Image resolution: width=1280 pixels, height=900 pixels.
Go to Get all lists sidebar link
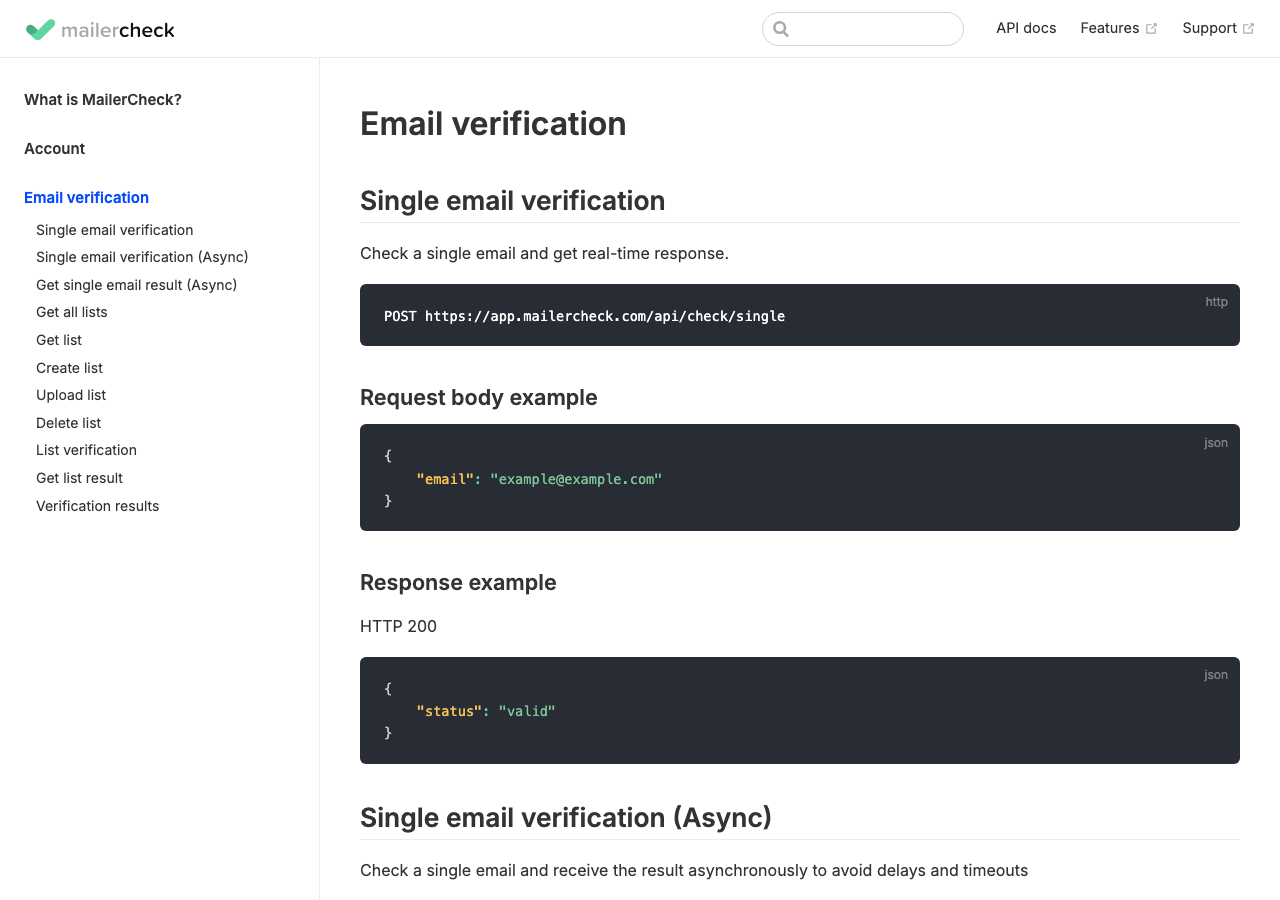(x=72, y=312)
